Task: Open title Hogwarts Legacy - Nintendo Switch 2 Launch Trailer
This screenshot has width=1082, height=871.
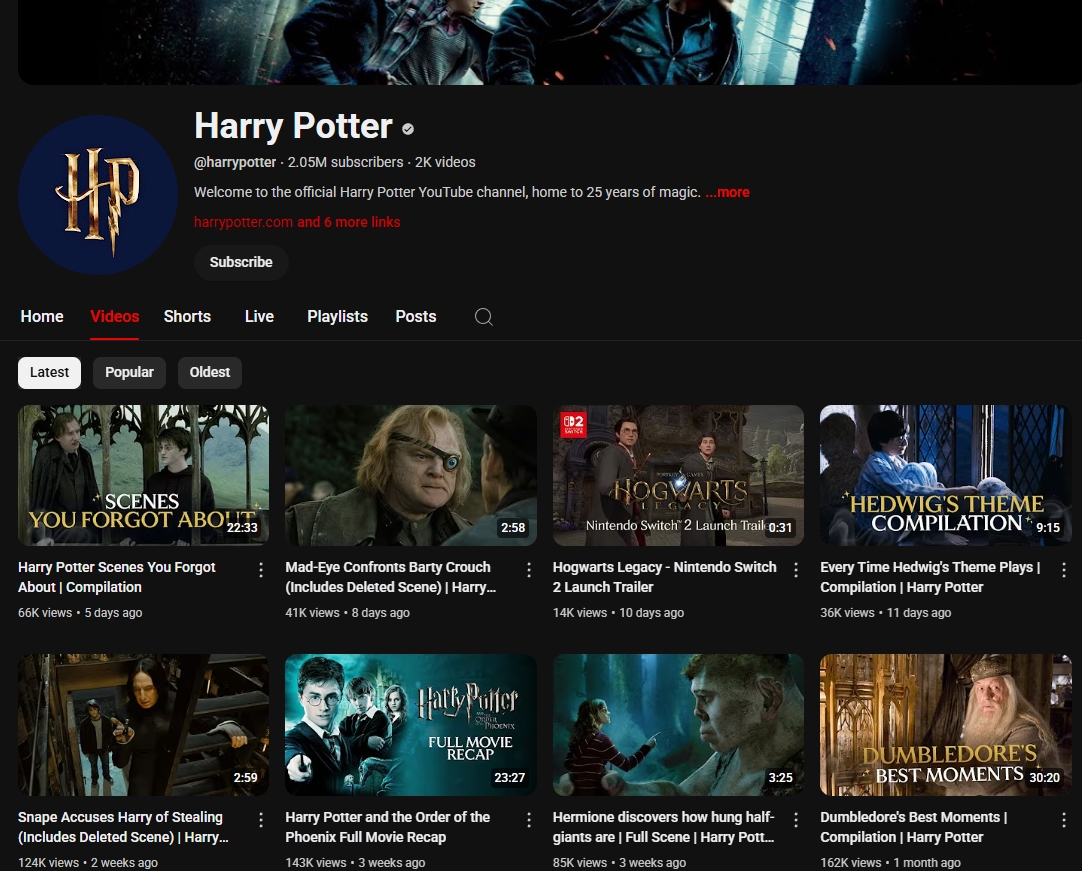Action: coord(665,577)
